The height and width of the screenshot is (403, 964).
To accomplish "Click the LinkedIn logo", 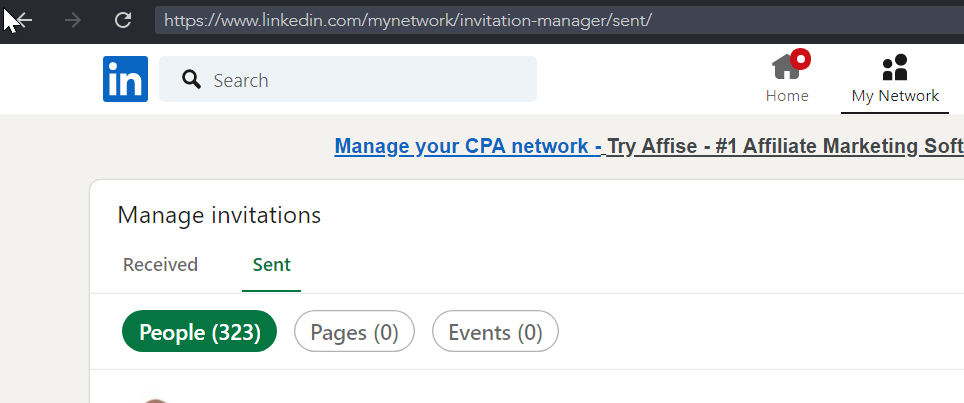I will pyautogui.click(x=125, y=79).
